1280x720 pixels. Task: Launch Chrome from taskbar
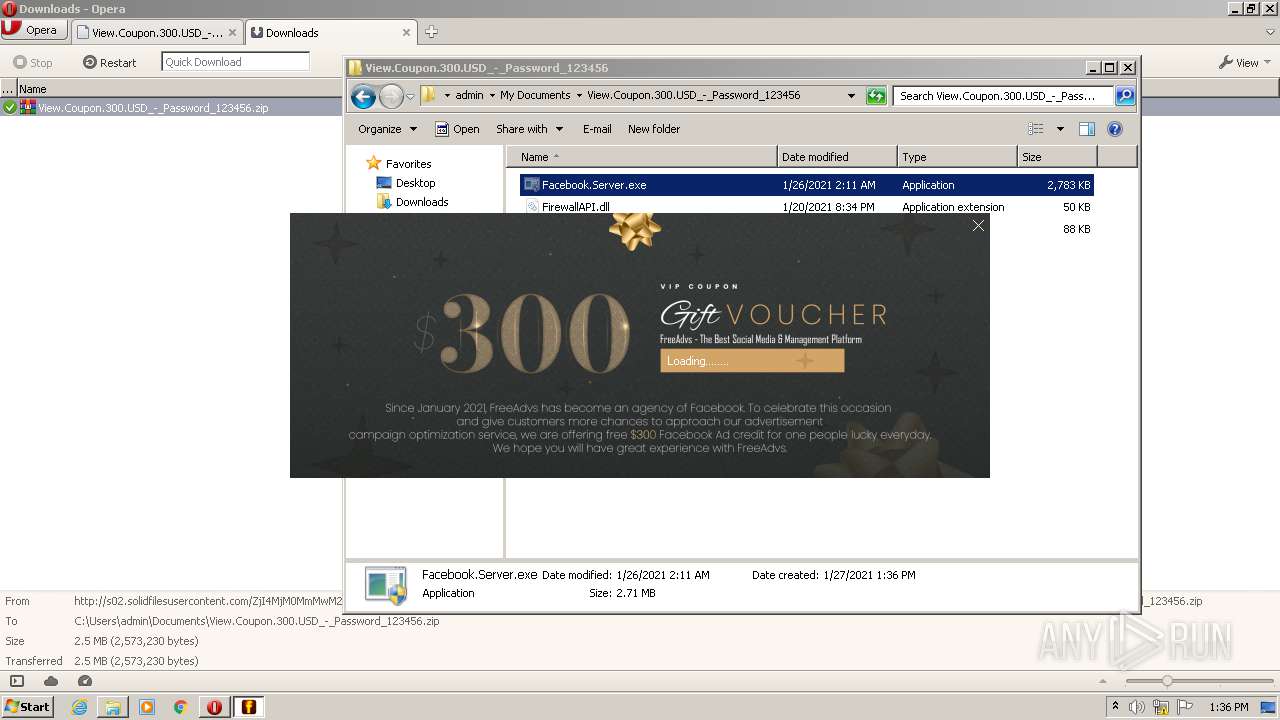click(181, 707)
